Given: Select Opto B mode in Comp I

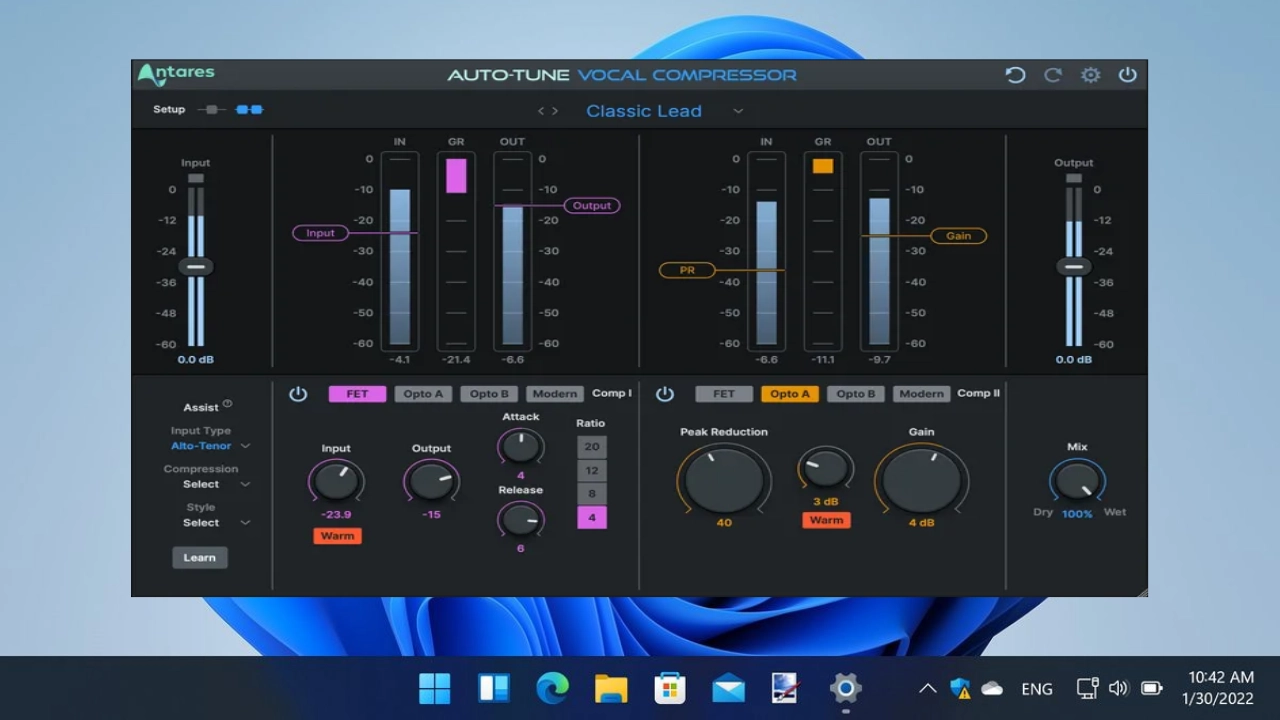Looking at the screenshot, I should coord(489,394).
